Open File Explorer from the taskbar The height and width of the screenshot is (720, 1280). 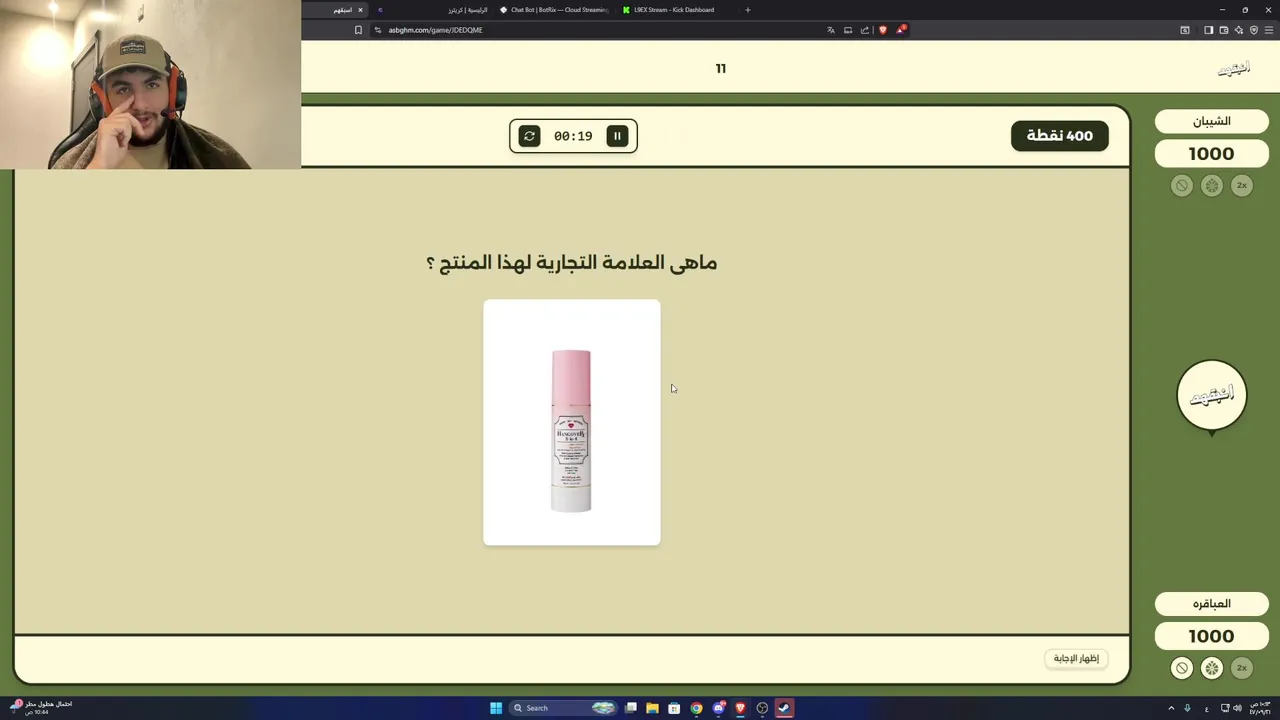point(652,708)
